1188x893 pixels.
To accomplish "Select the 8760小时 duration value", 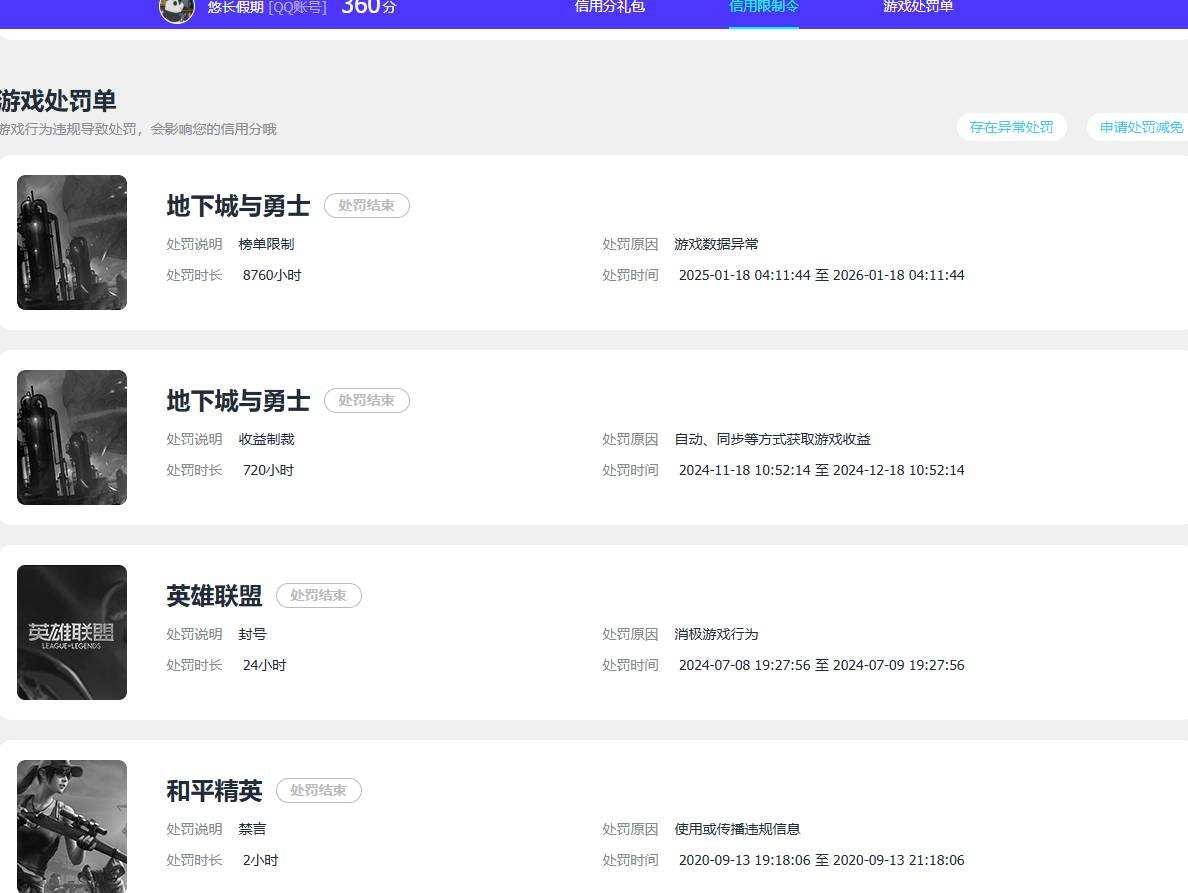I will pyautogui.click(x=272, y=275).
